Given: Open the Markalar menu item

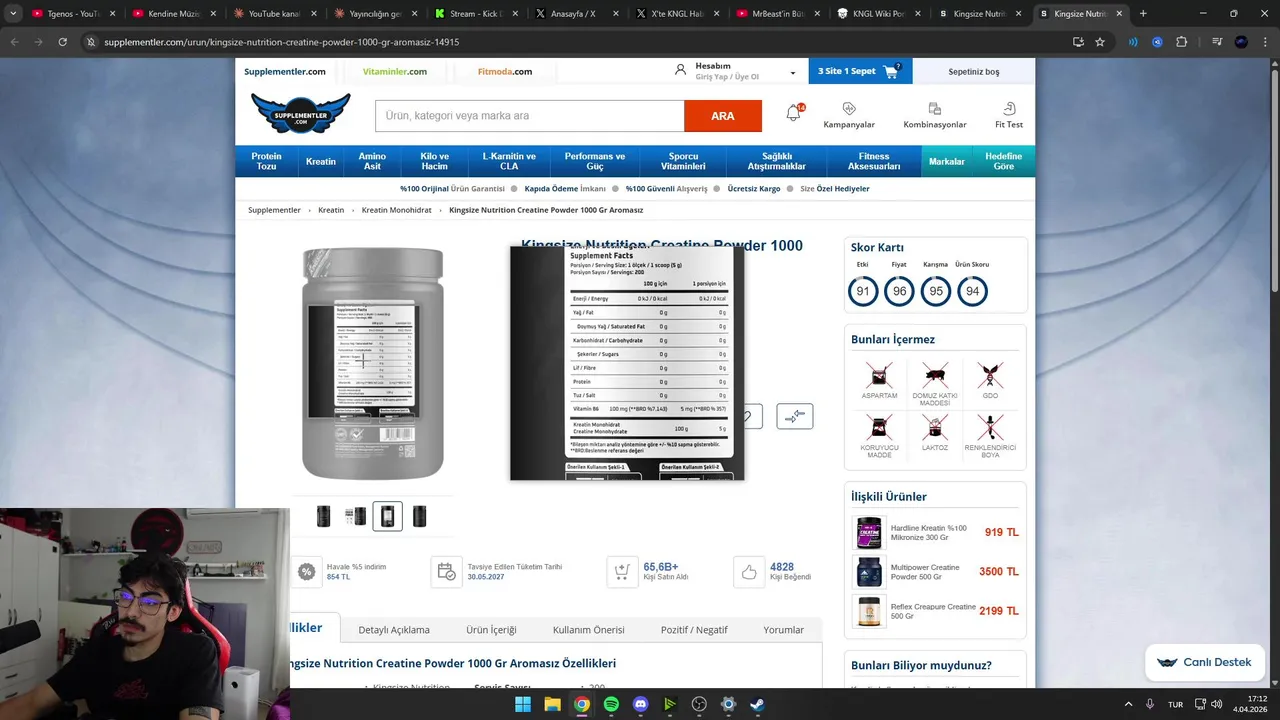Looking at the screenshot, I should pyautogui.click(x=947, y=161).
